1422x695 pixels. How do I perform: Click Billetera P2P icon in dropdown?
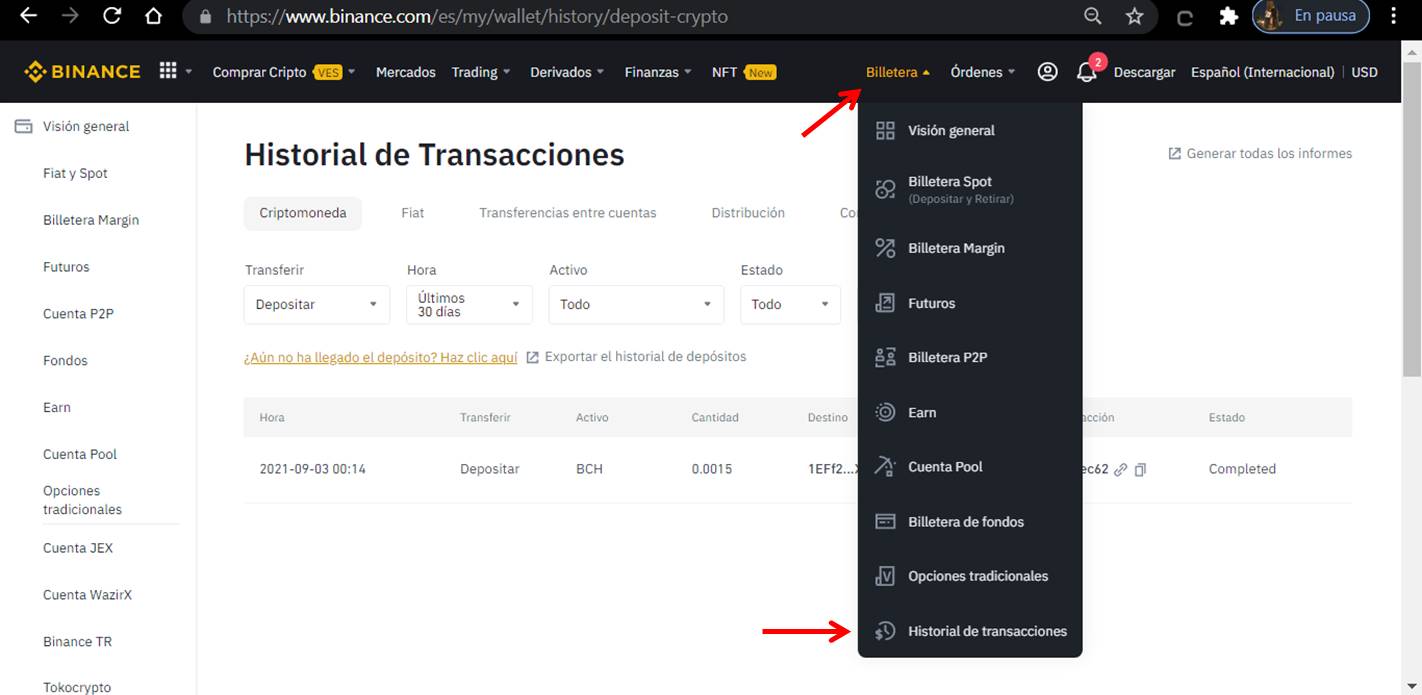[885, 357]
